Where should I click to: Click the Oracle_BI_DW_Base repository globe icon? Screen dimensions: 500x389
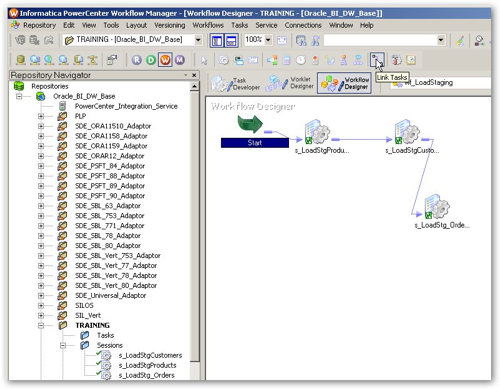tap(41, 97)
